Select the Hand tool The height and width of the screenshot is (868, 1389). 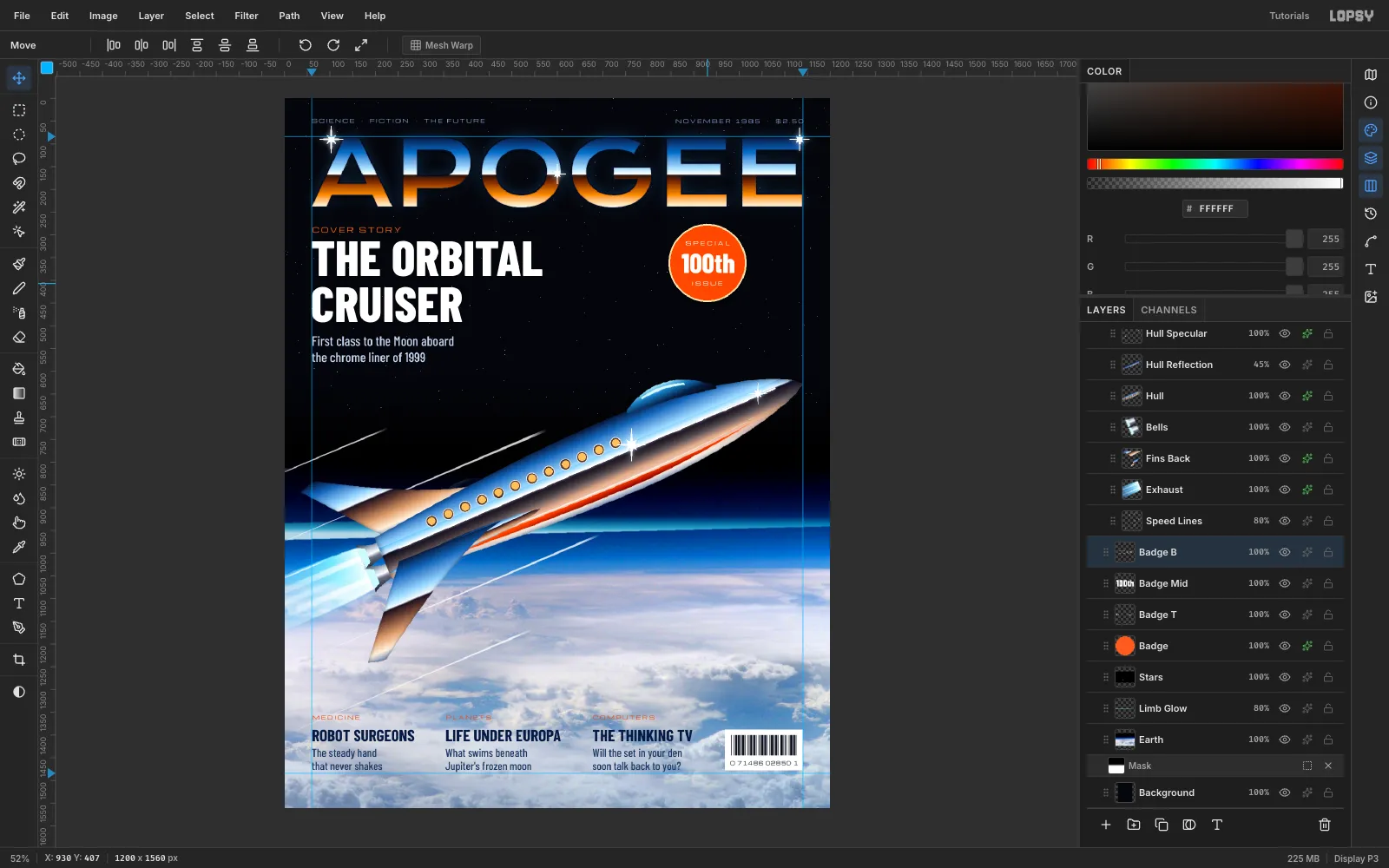coord(19,523)
